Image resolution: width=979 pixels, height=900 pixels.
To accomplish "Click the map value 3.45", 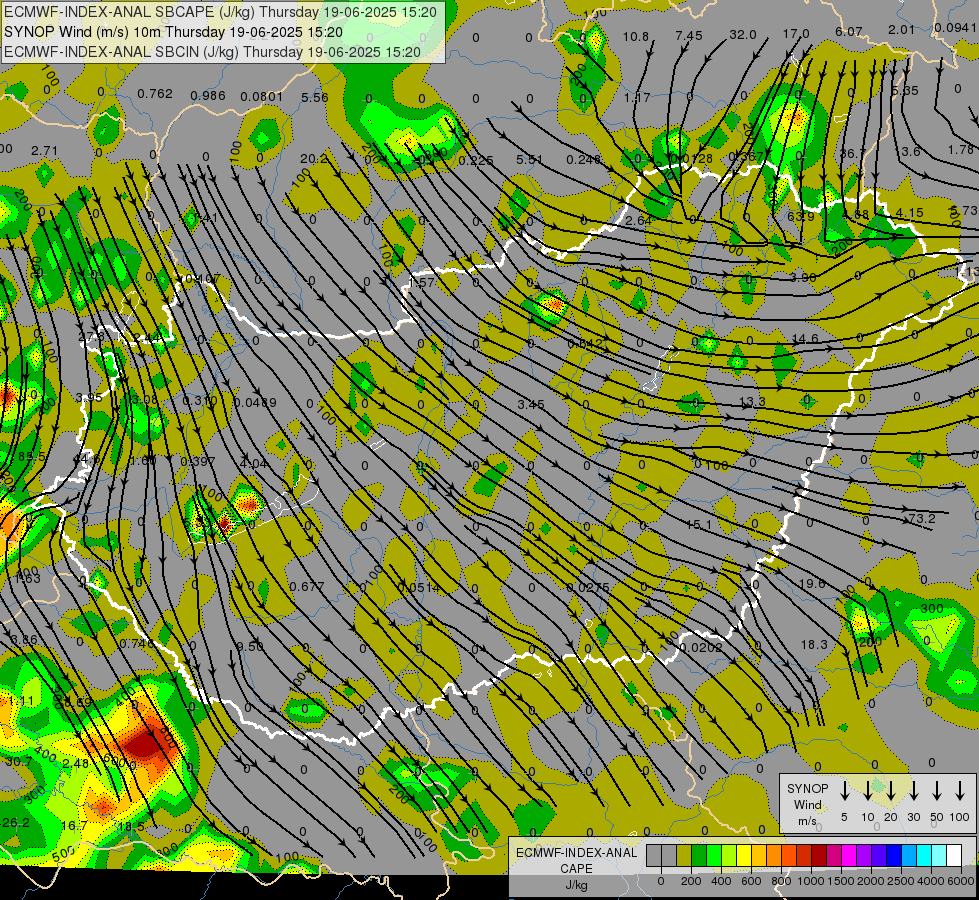I will pos(531,405).
